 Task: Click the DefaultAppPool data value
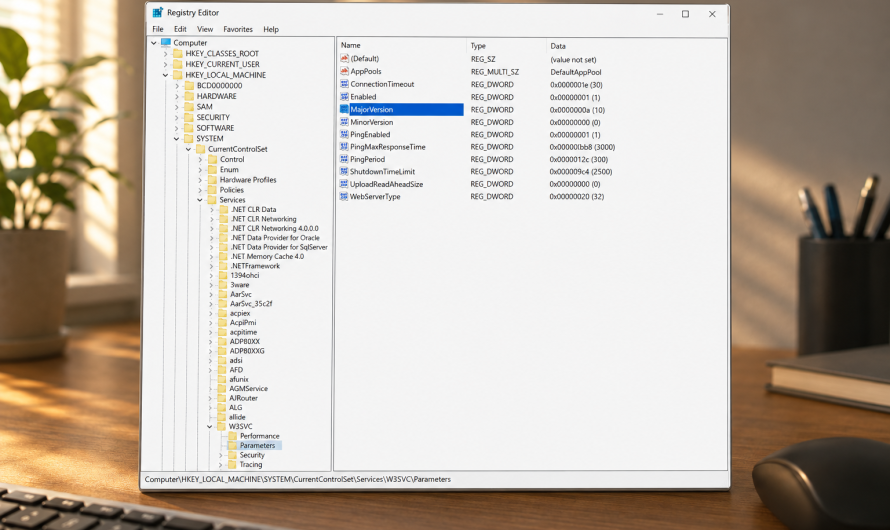tap(576, 72)
